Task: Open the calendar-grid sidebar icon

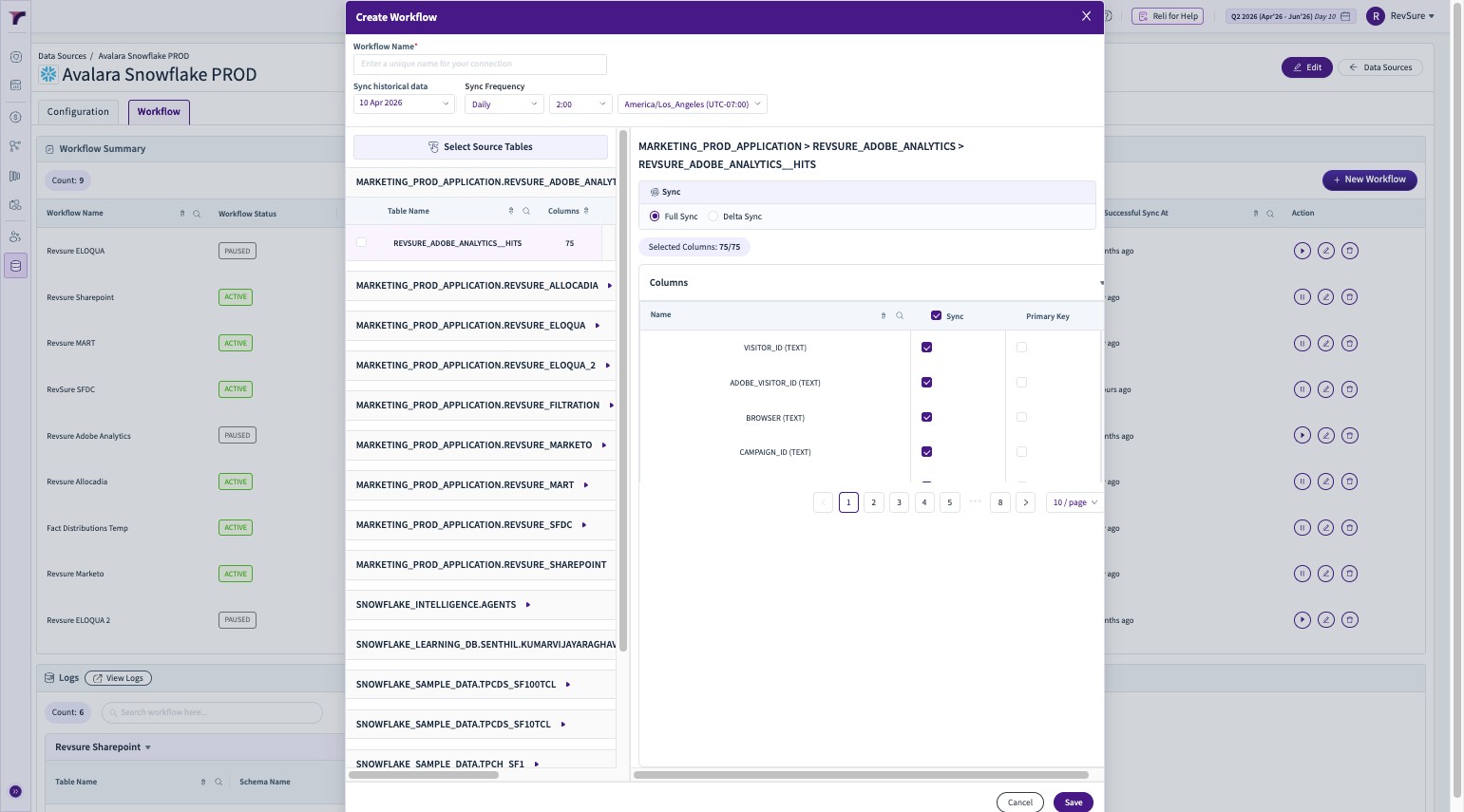Action: coord(15,85)
